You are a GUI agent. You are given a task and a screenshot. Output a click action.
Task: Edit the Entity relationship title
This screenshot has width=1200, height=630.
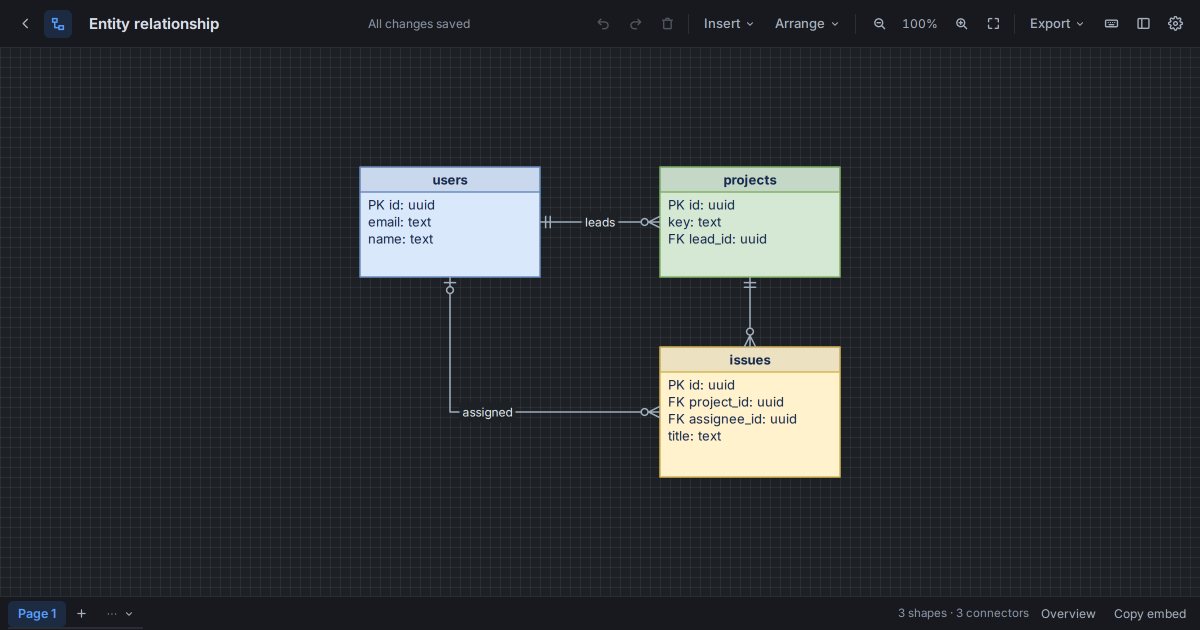154,24
